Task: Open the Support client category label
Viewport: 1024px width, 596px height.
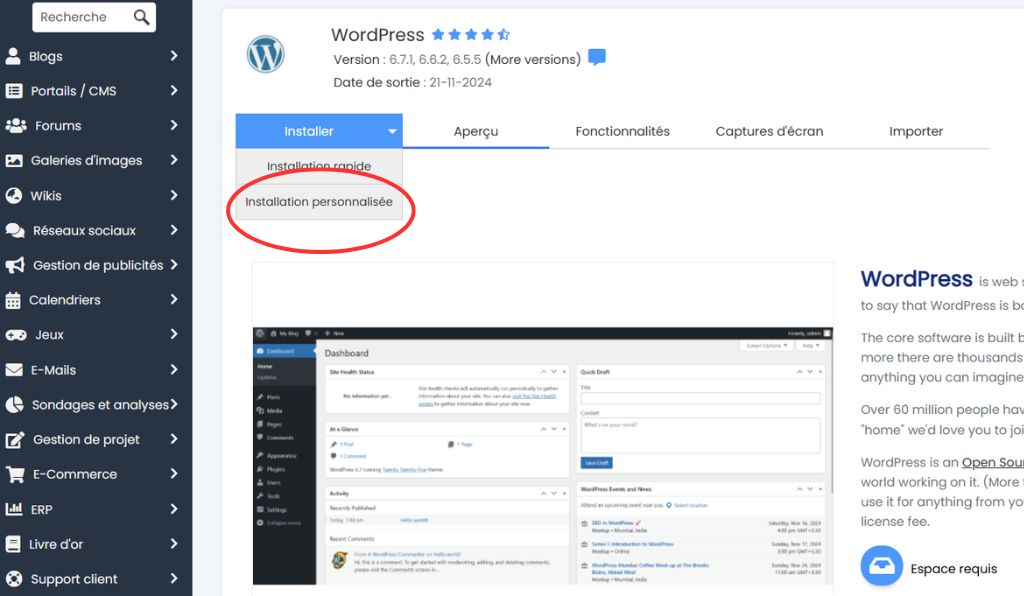Action: pyautogui.click(x=74, y=579)
